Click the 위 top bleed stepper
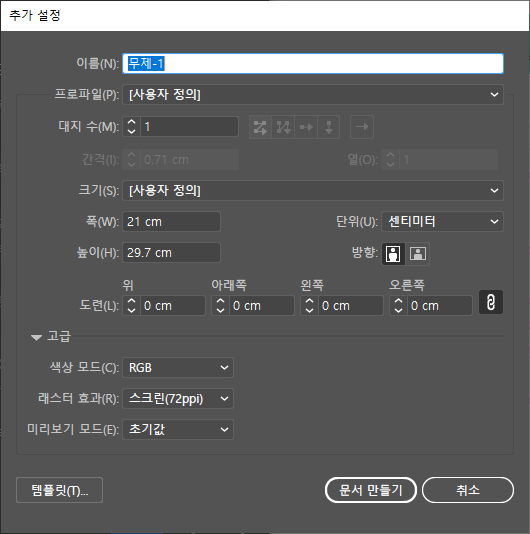530x534 pixels. 131,305
